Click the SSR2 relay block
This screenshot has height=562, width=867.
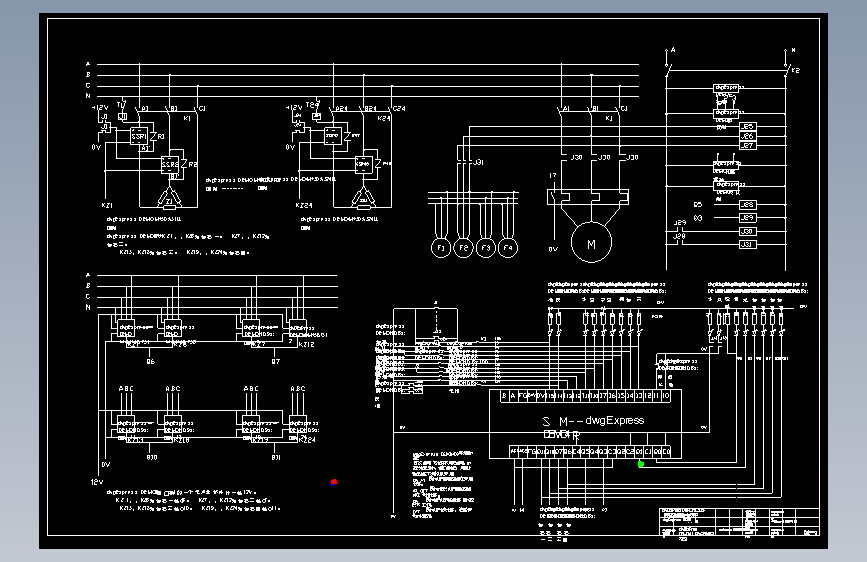tap(170, 165)
